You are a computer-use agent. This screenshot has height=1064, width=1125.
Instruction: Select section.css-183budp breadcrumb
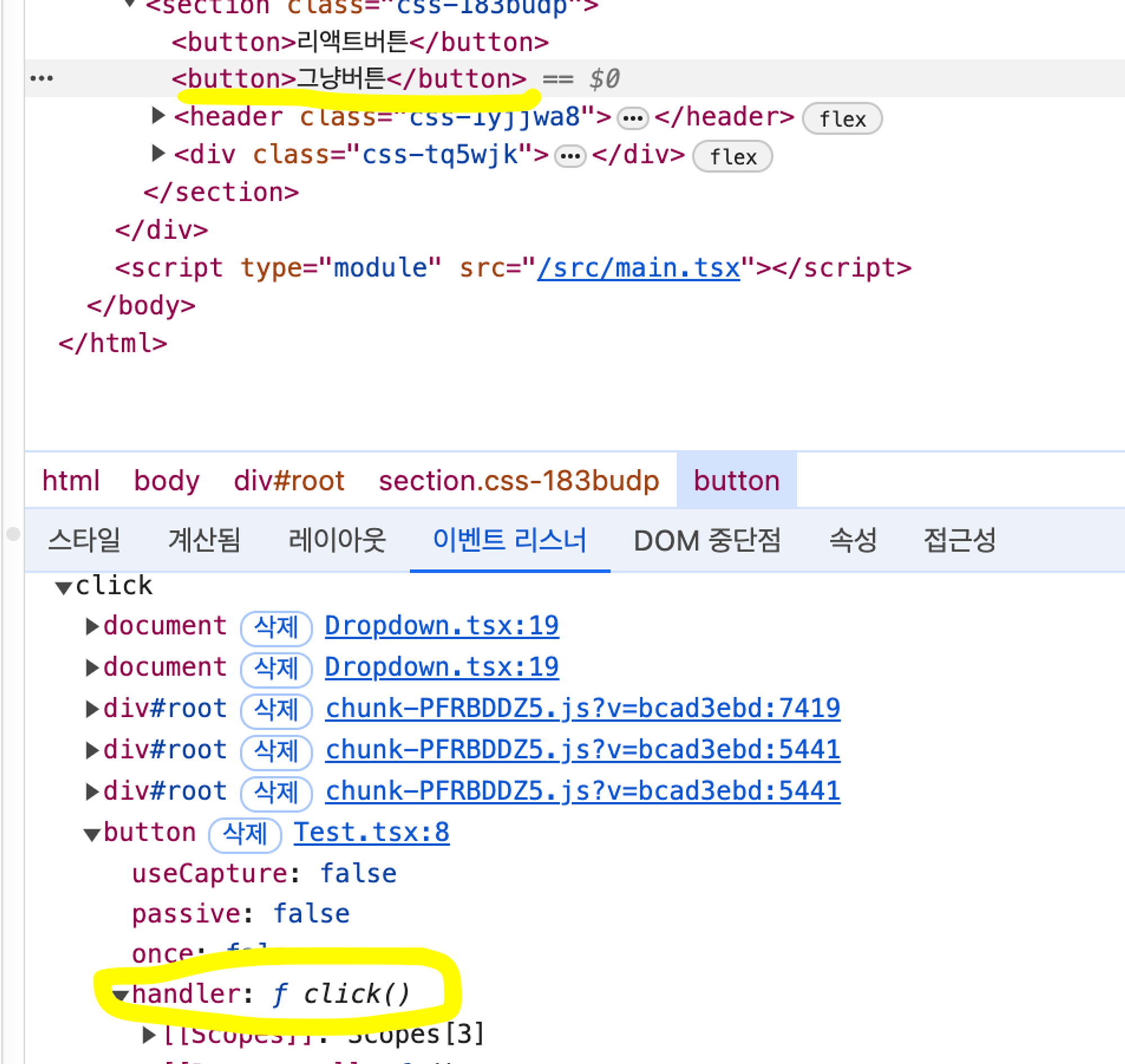click(519, 481)
